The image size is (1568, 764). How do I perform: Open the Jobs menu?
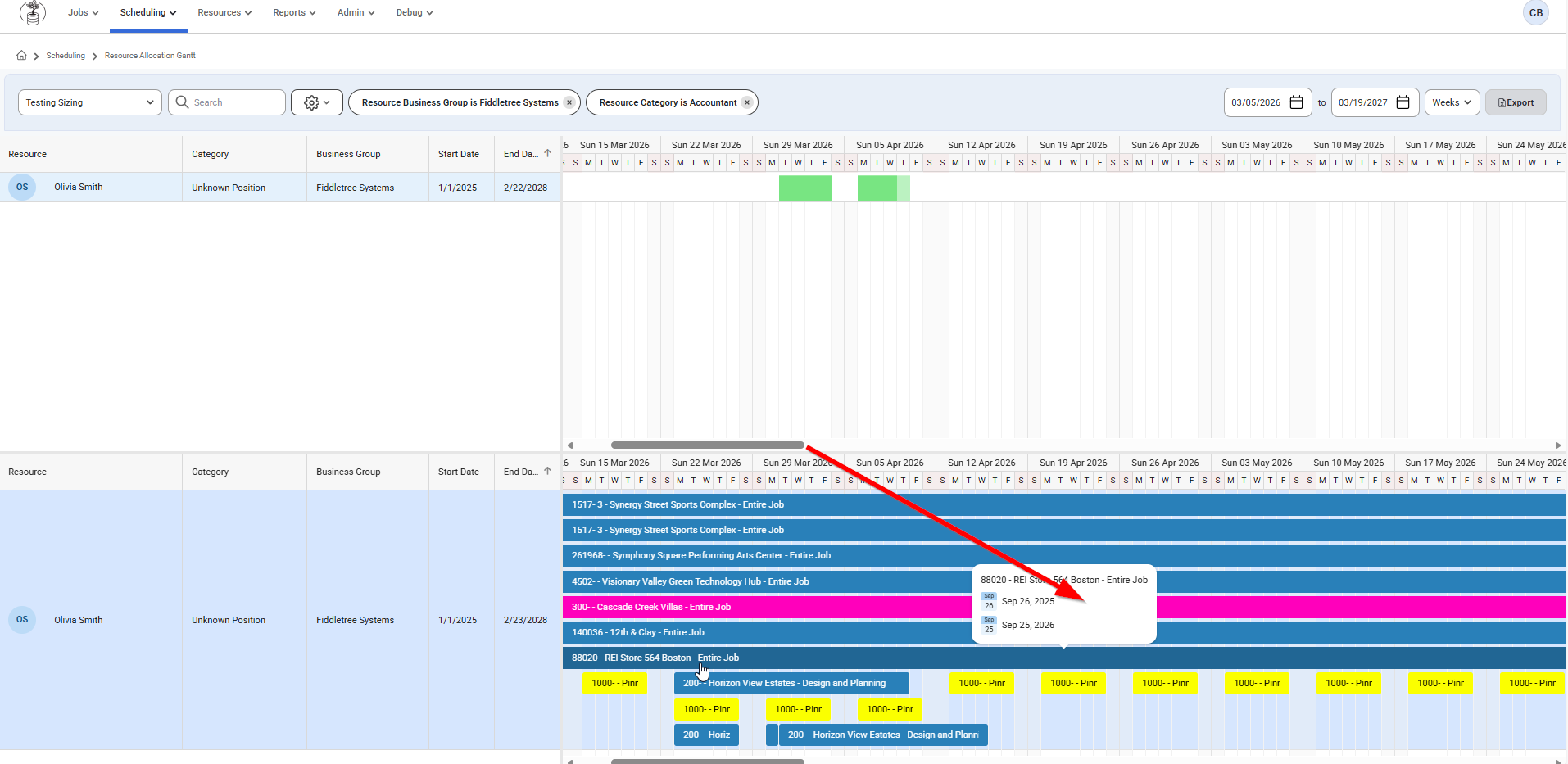83,13
